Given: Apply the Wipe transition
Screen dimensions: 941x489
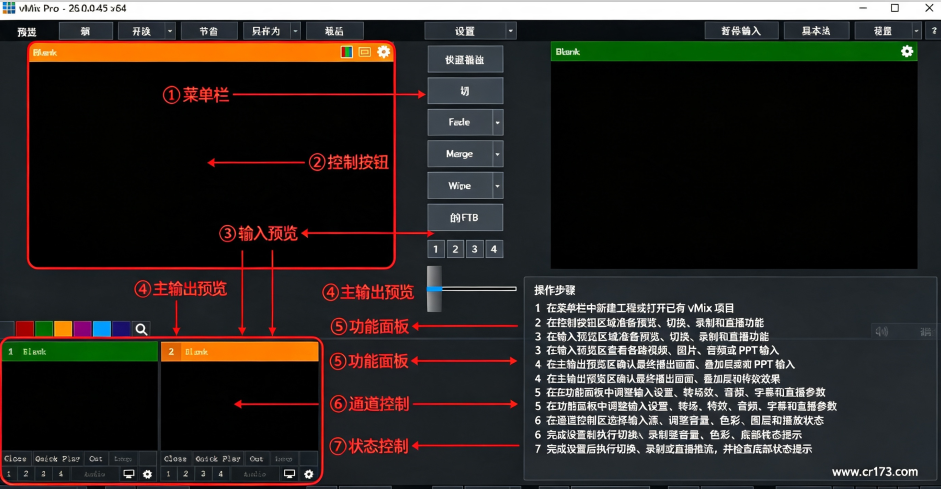Looking at the screenshot, I should pos(460,186).
